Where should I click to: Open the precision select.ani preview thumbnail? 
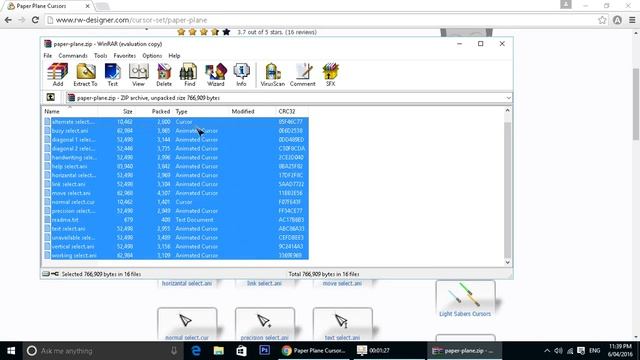[264, 324]
